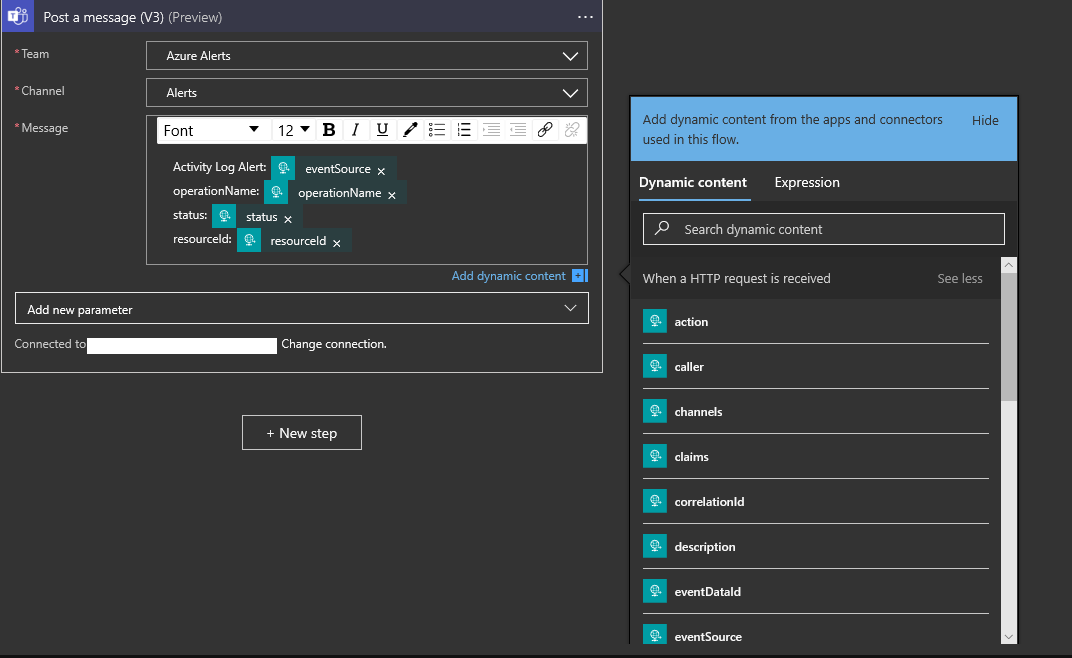Toggle bold formatting in message toolbar
The width and height of the screenshot is (1072, 658).
tap(329, 130)
